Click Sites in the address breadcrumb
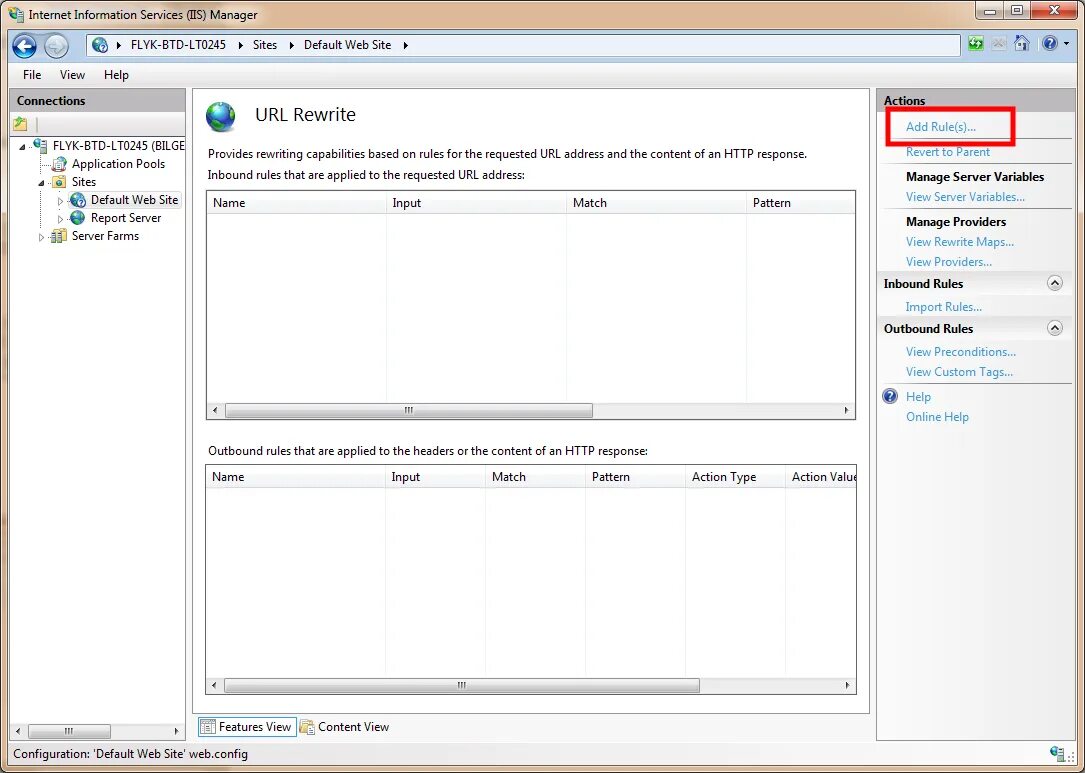 click(264, 45)
